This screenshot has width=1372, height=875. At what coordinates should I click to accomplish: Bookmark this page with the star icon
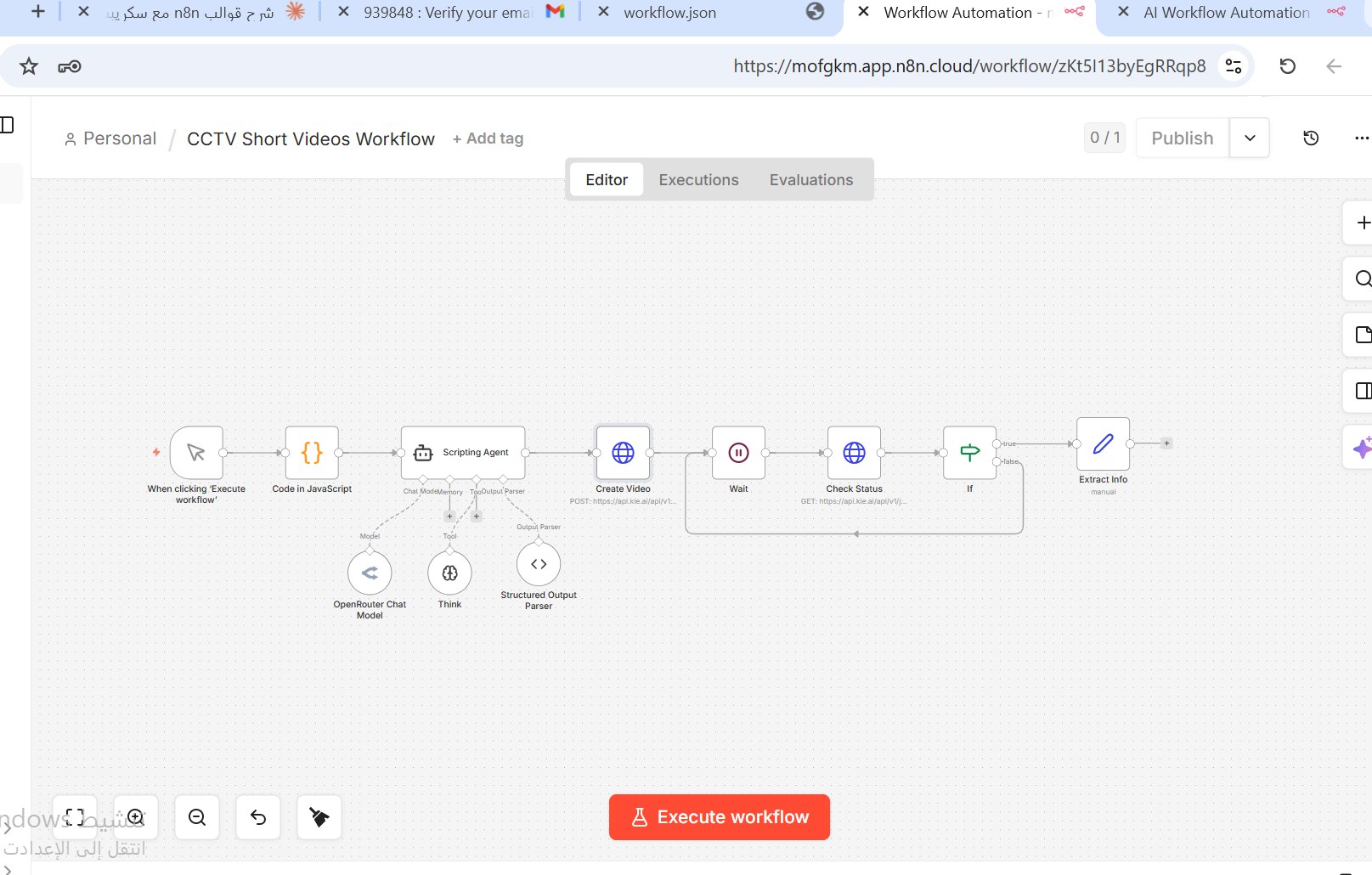click(x=29, y=66)
